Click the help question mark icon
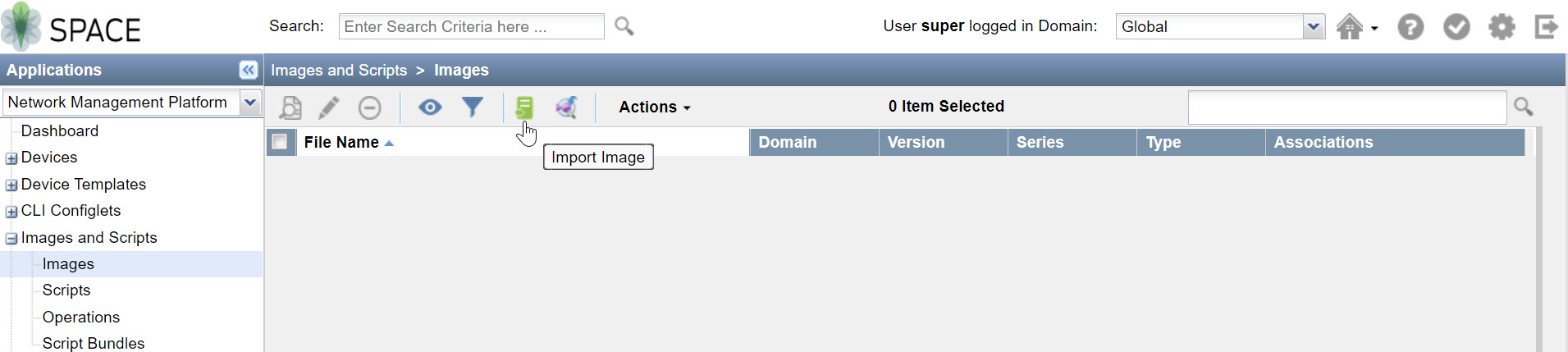The image size is (1568, 352). tap(1410, 27)
